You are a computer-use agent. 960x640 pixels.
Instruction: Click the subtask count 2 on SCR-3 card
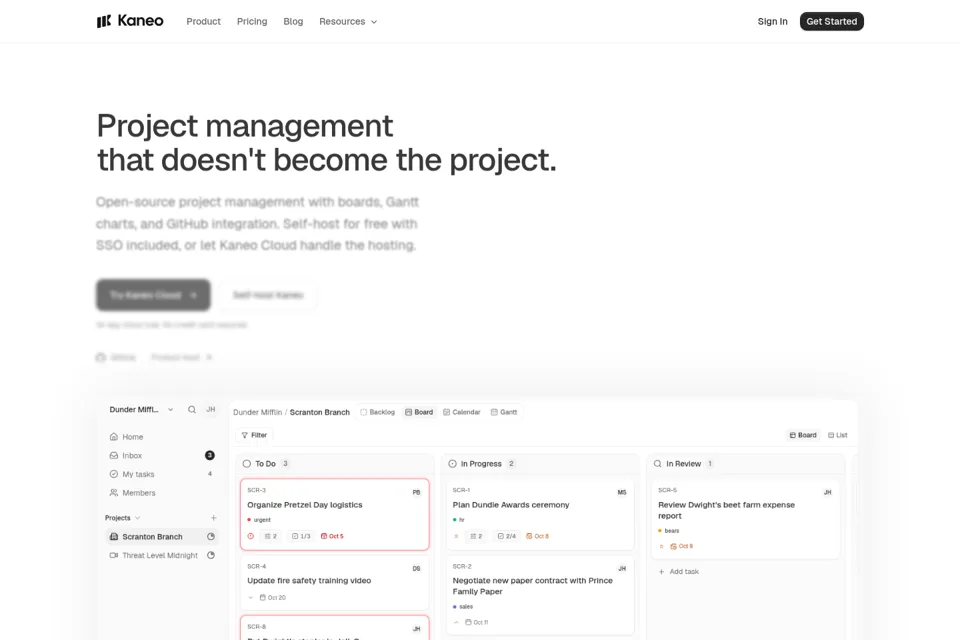pos(271,536)
